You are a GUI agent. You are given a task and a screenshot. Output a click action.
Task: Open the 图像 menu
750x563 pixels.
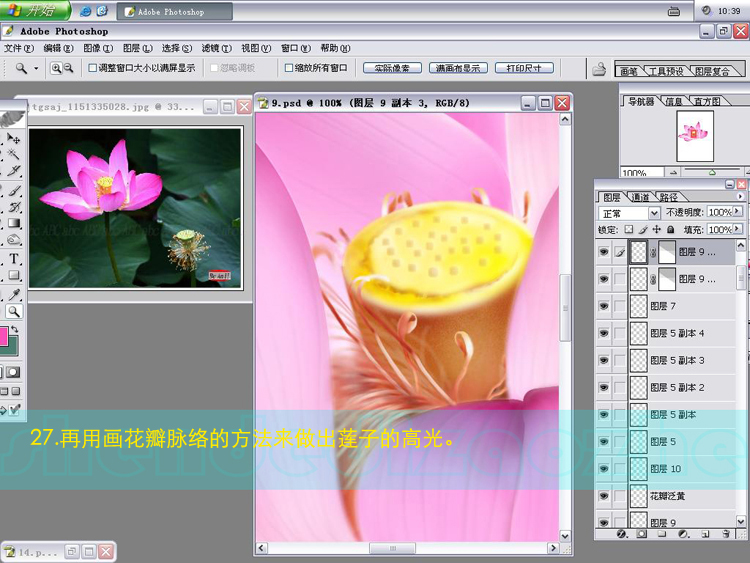pos(98,48)
